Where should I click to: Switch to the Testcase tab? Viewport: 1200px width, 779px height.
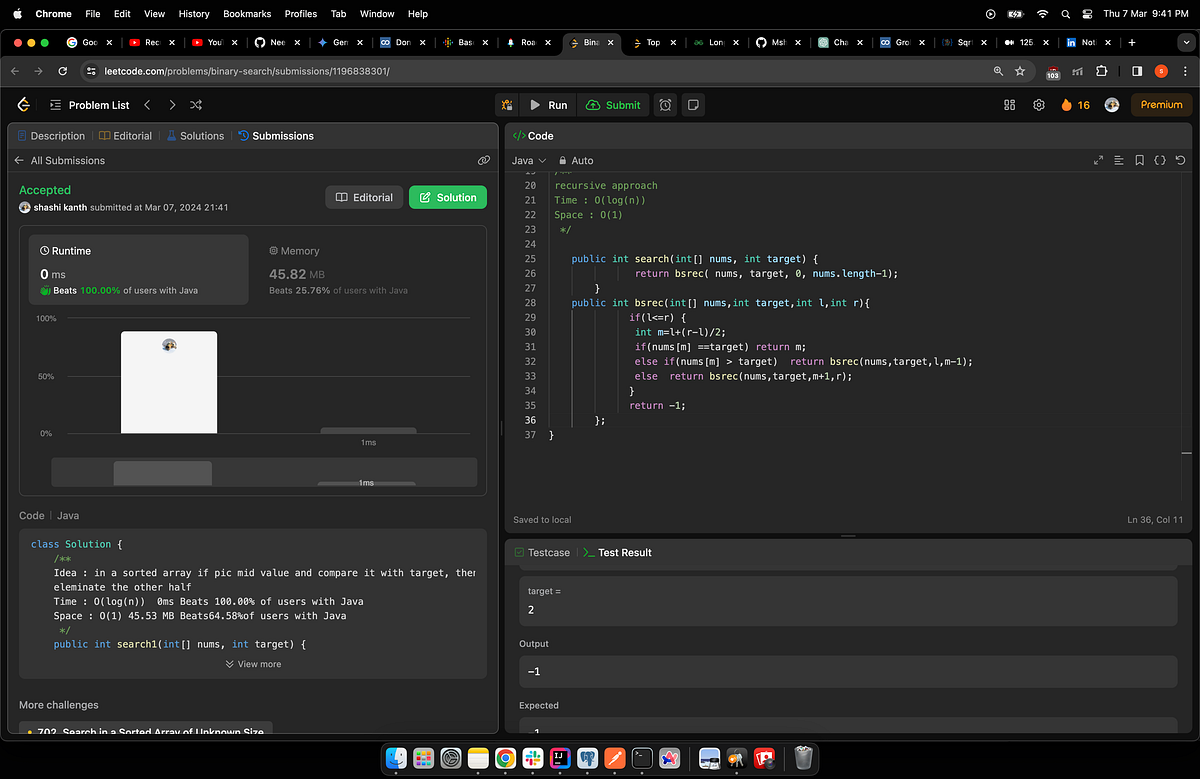[542, 552]
